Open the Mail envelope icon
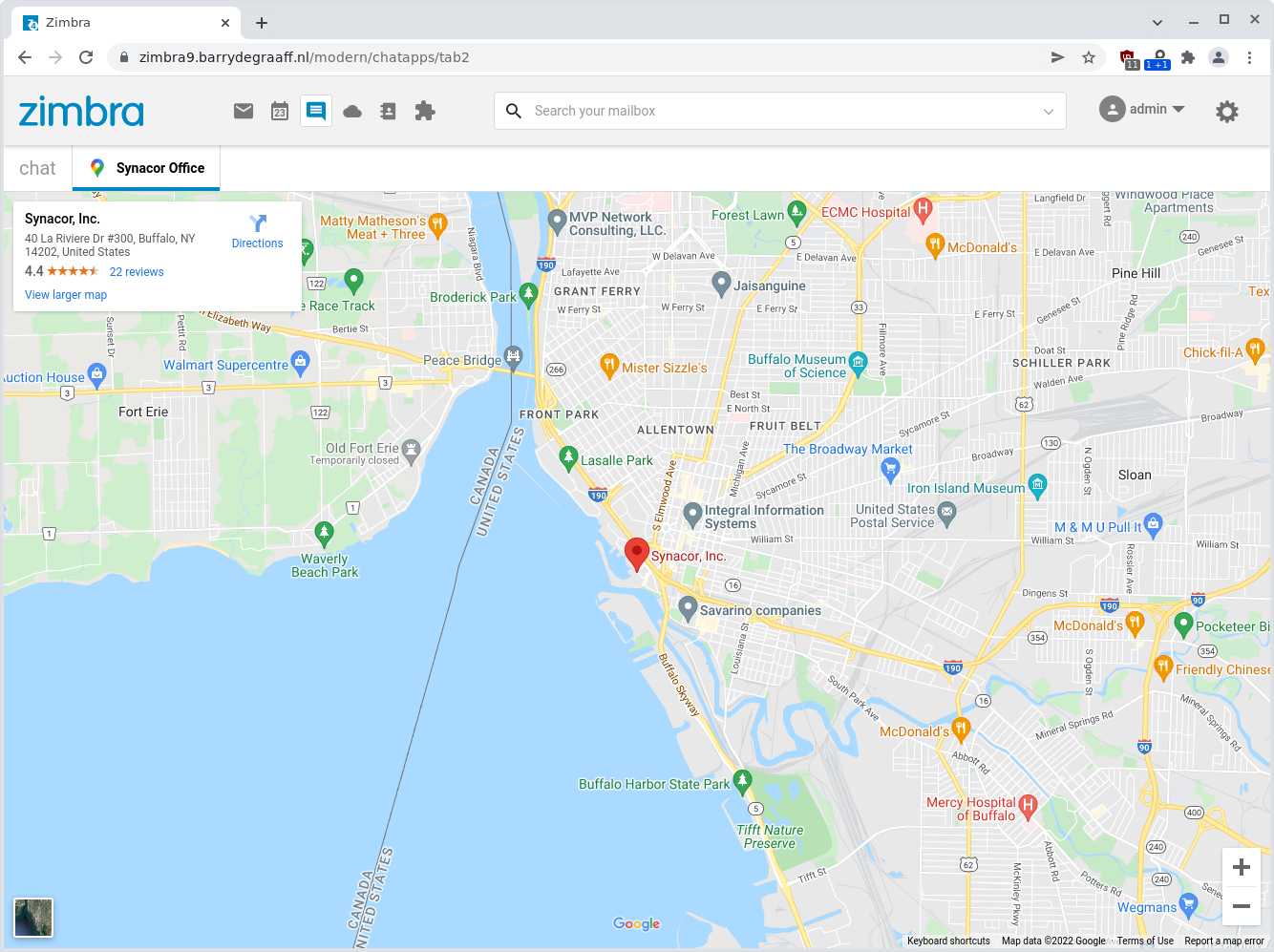Image resolution: width=1274 pixels, height=952 pixels. [x=244, y=111]
